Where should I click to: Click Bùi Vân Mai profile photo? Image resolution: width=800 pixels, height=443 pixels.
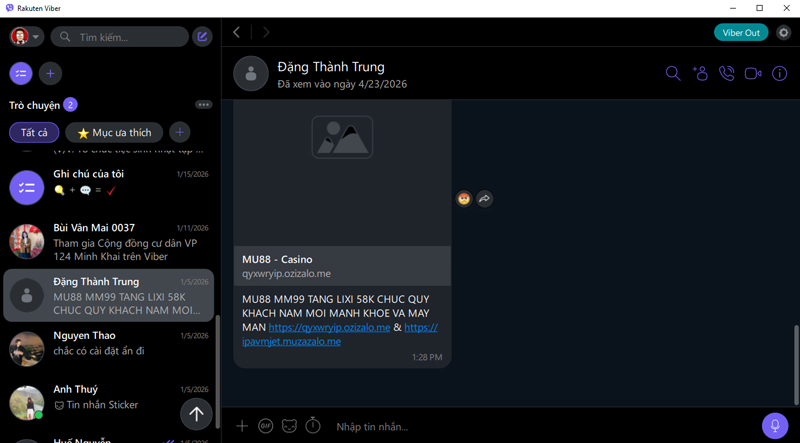point(27,241)
